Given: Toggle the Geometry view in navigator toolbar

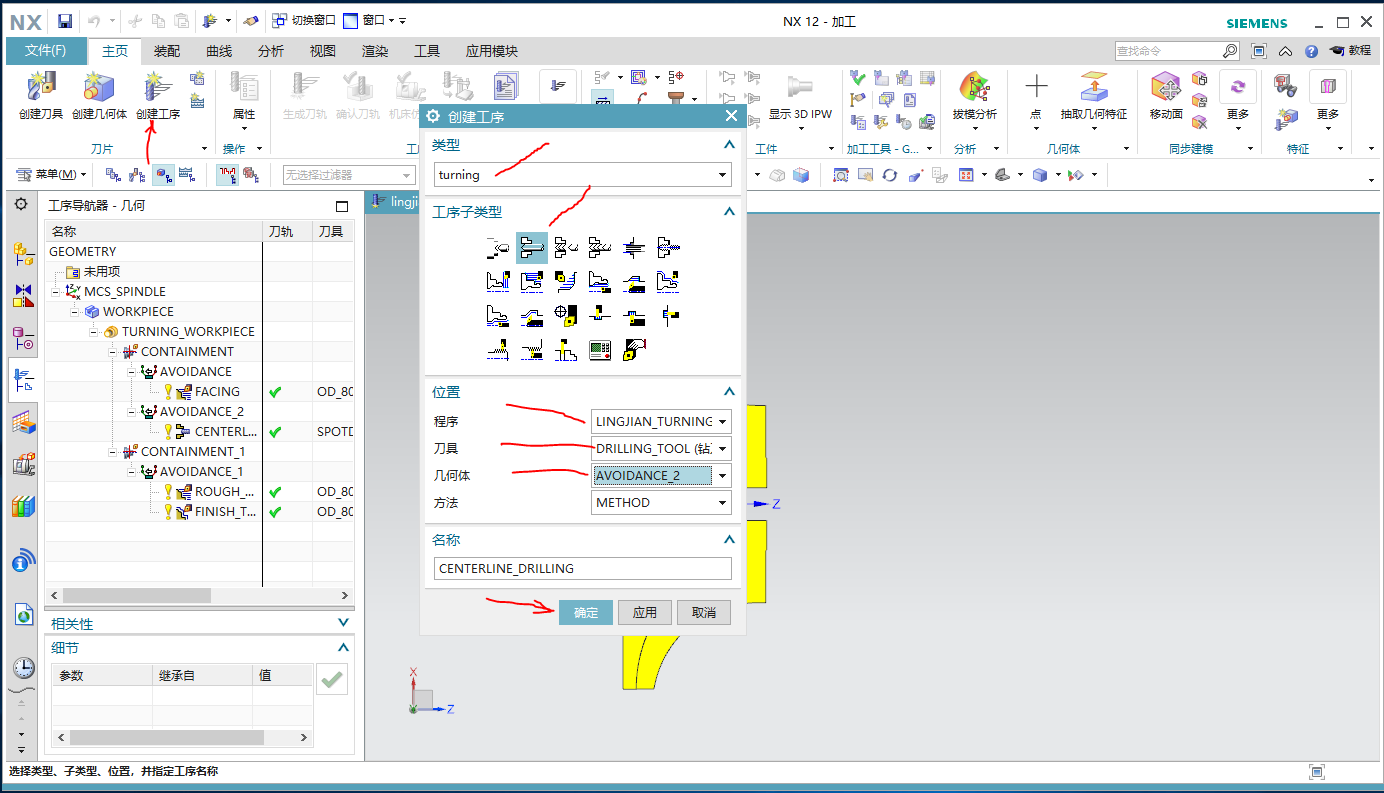Looking at the screenshot, I should click(x=162, y=175).
